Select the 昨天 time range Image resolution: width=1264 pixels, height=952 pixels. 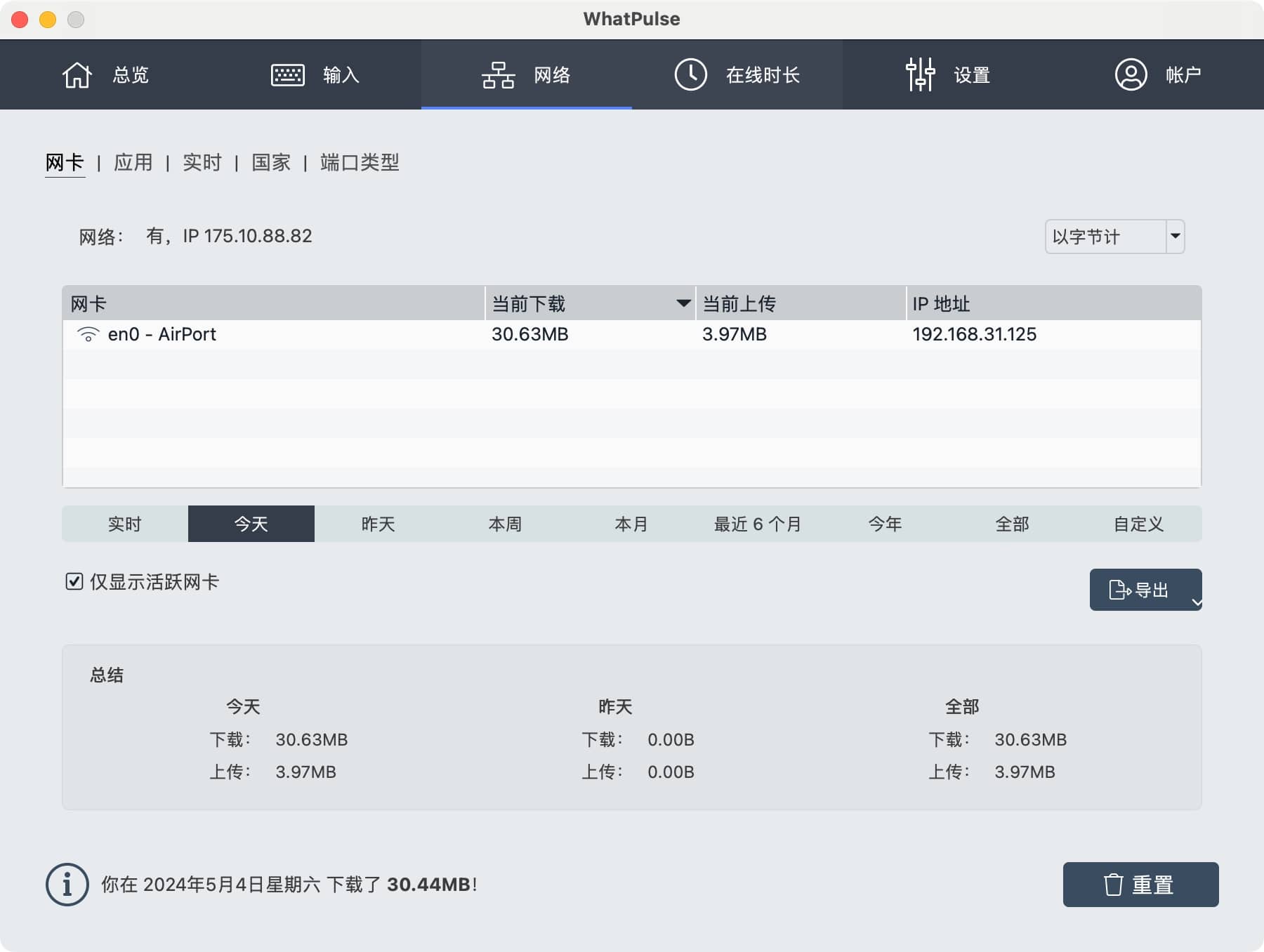[378, 524]
